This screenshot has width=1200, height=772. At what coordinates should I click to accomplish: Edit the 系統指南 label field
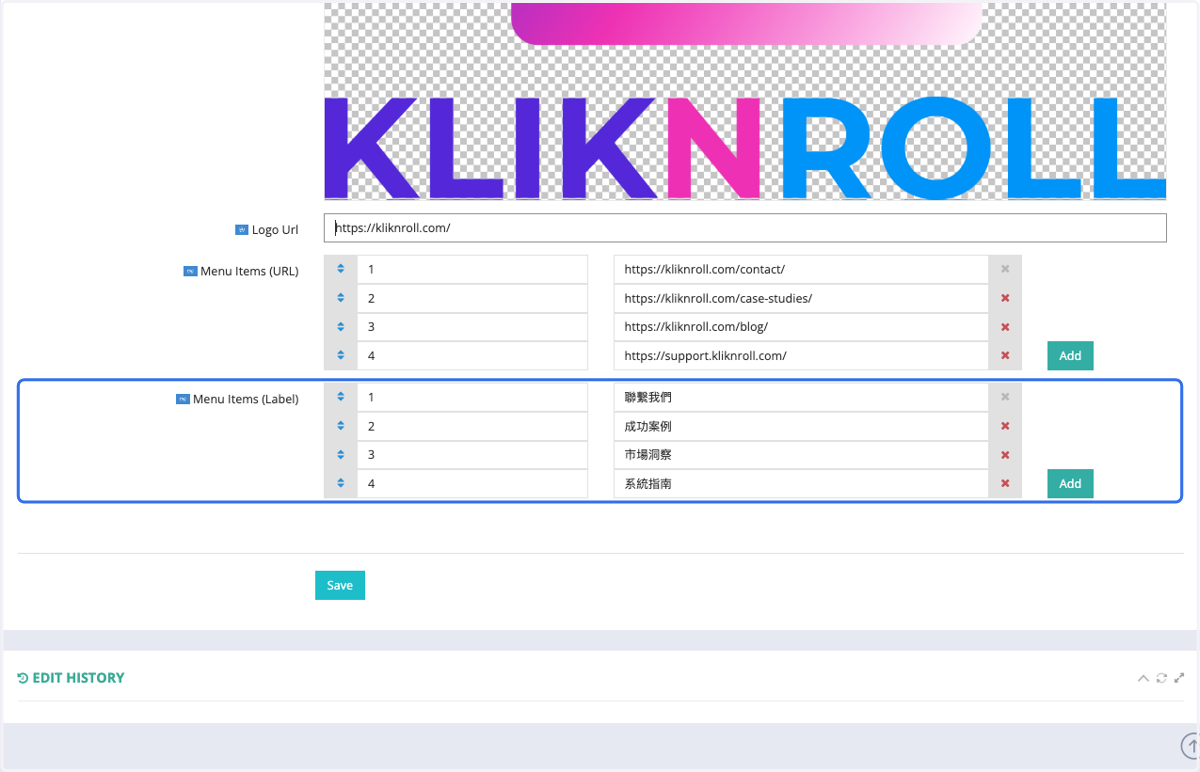click(x=801, y=483)
